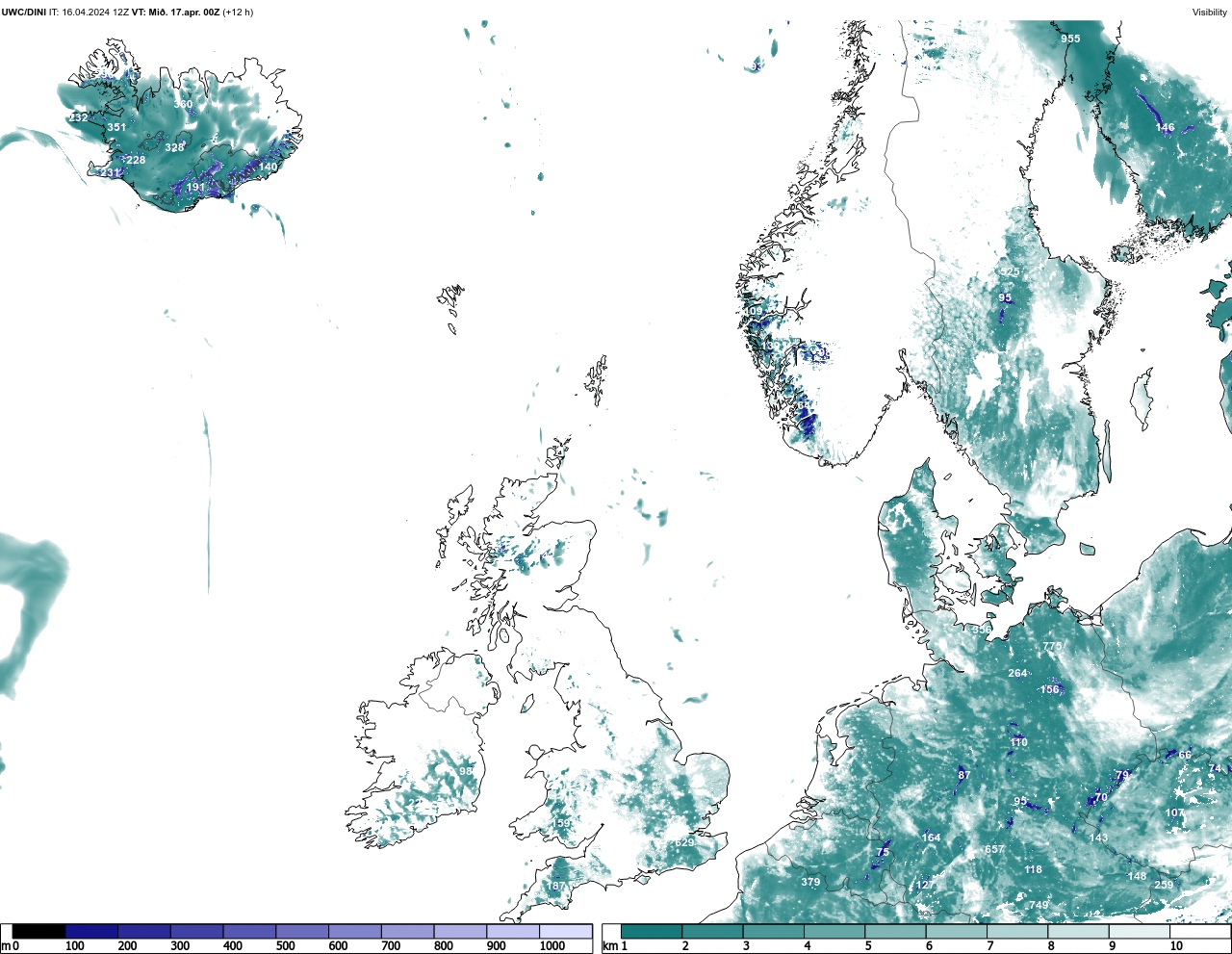Click the '74' value at right edge
This screenshot has height=954, width=1232.
click(1215, 769)
